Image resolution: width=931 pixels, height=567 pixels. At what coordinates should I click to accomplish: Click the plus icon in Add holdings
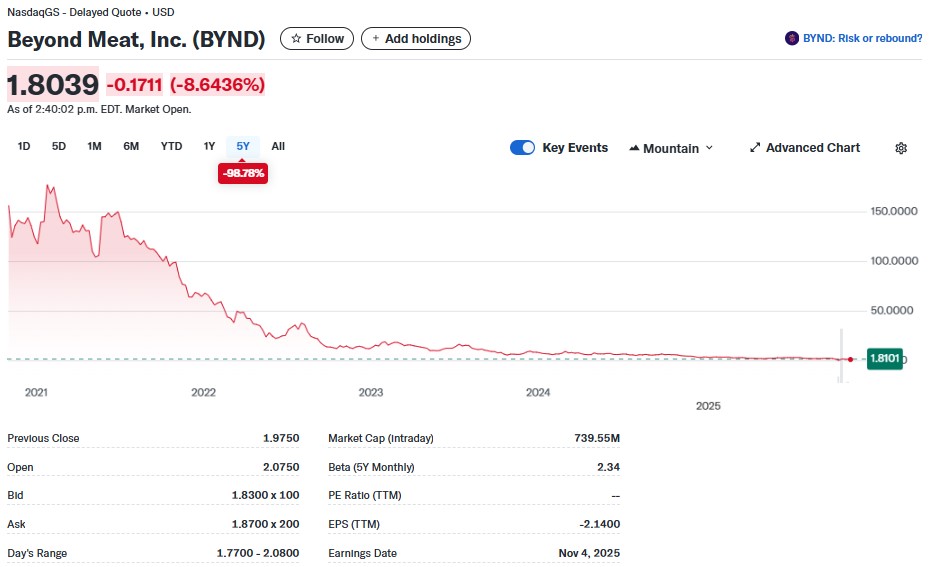tap(376, 39)
